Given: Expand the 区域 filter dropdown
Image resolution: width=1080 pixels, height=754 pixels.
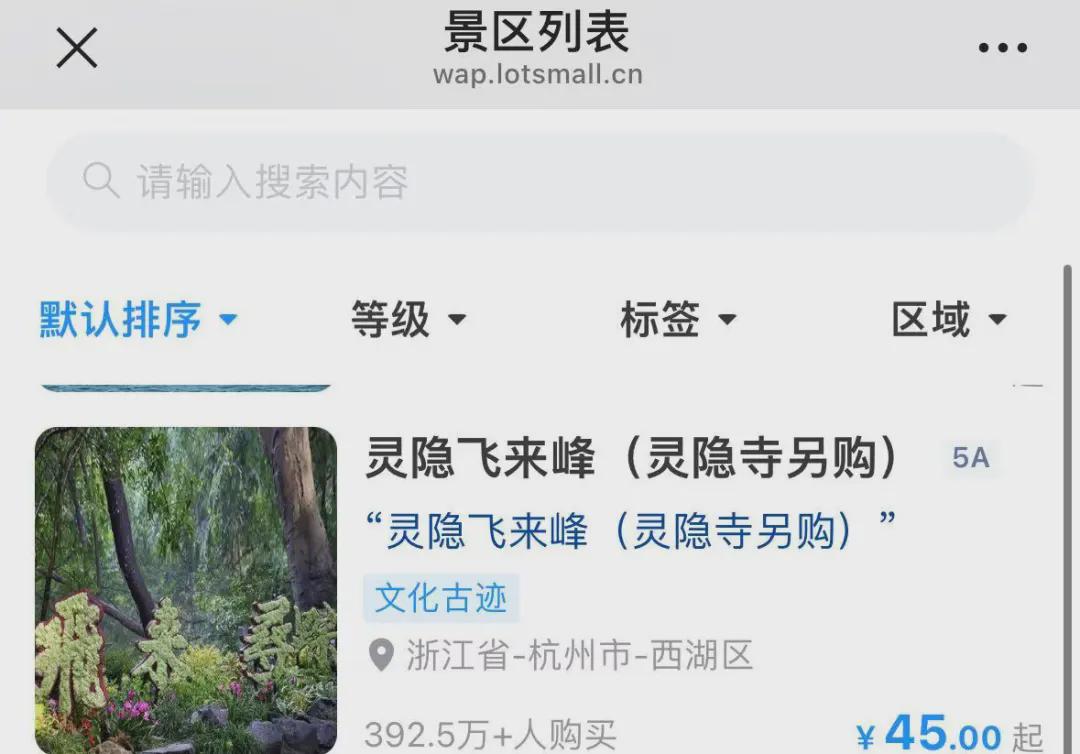Looking at the screenshot, I should (949, 320).
